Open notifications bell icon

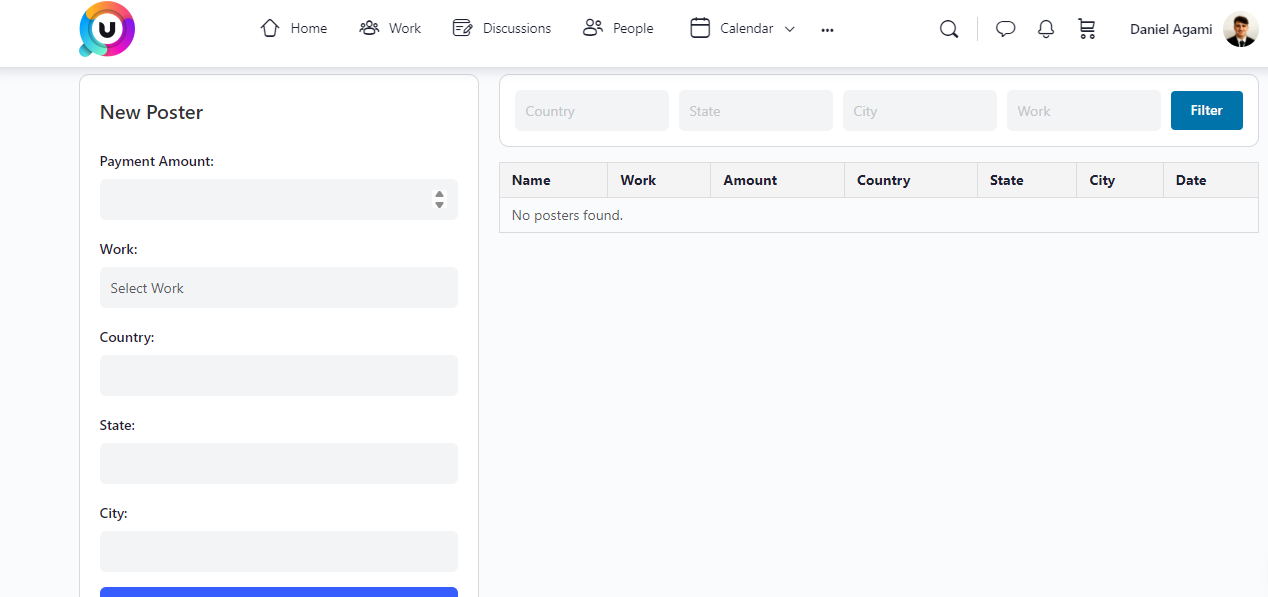click(x=1046, y=29)
